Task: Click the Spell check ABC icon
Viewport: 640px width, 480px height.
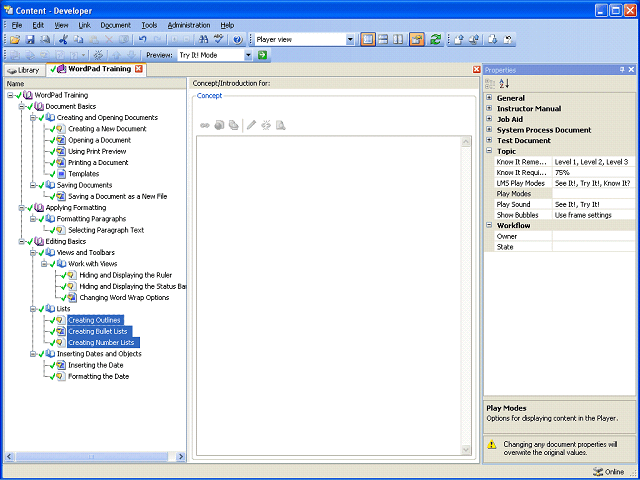Action: click(219, 40)
